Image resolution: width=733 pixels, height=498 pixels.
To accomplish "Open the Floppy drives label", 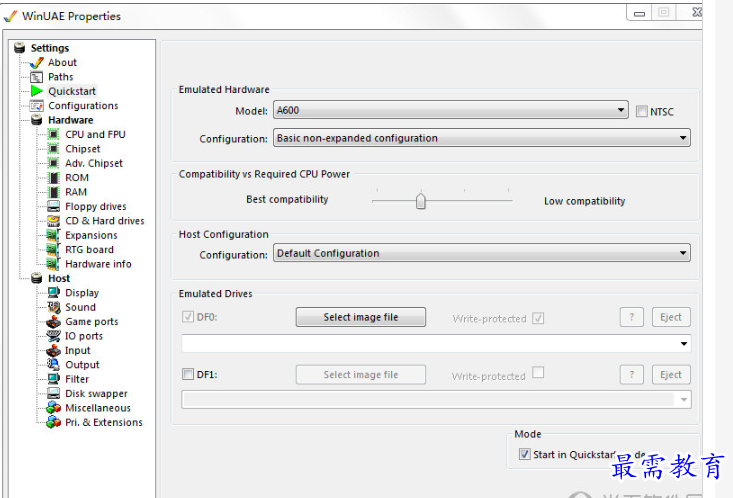I will point(95,207).
